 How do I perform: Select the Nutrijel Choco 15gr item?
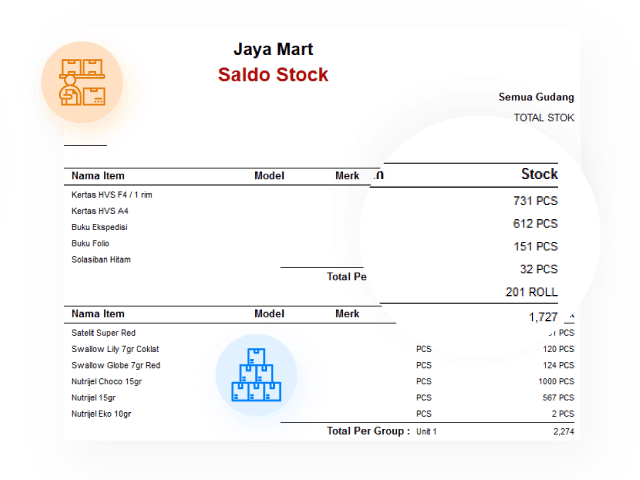pos(106,381)
